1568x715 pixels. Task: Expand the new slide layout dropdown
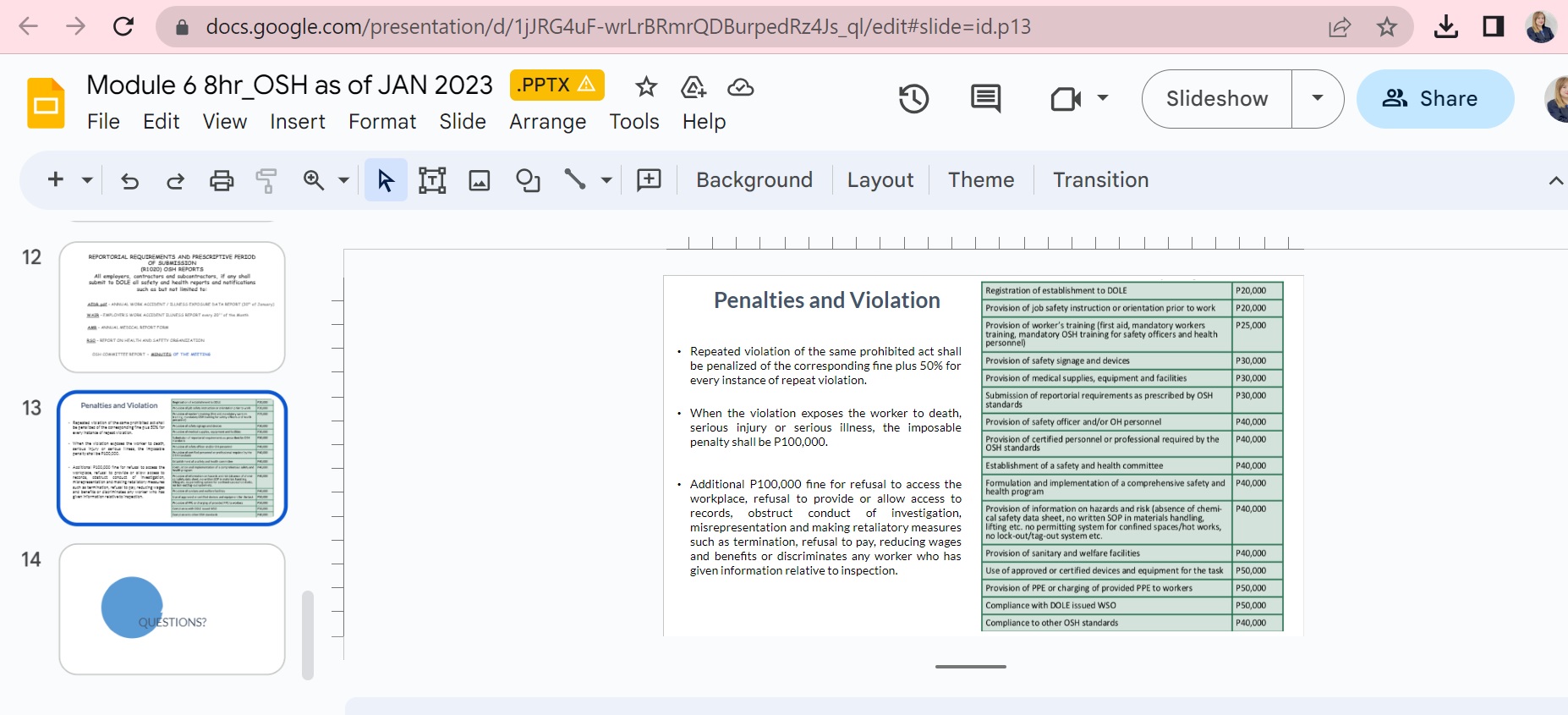[87, 179]
